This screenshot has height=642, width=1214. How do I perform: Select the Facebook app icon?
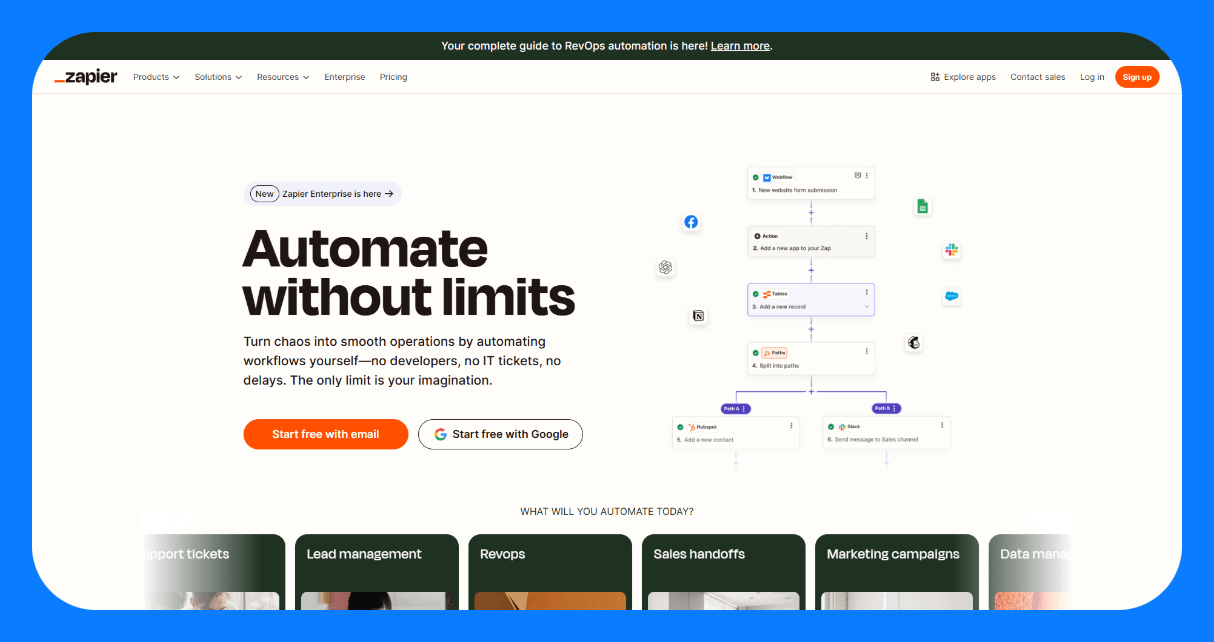[x=691, y=222]
